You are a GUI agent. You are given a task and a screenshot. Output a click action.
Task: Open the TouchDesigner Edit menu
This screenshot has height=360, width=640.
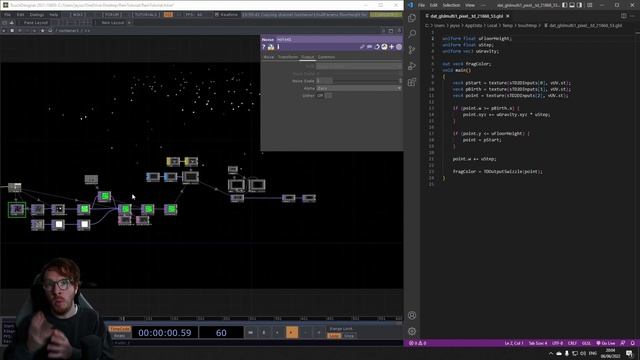click(x=20, y=14)
